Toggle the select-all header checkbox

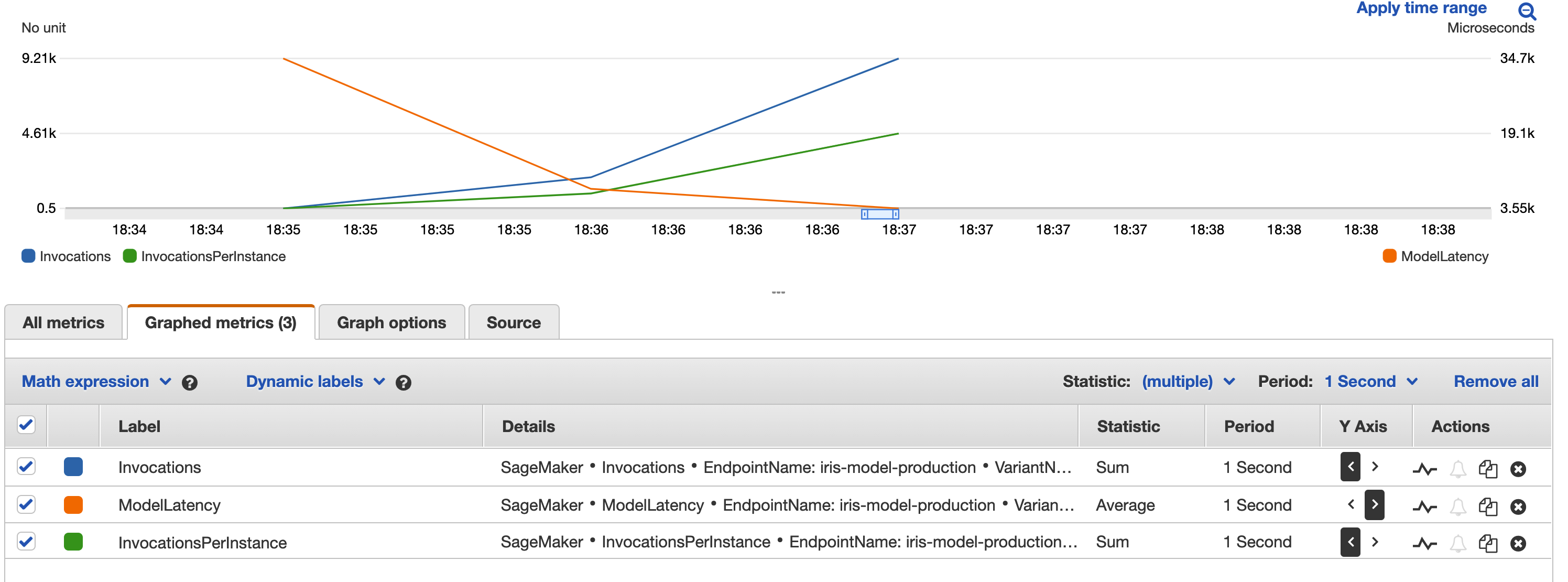click(26, 425)
